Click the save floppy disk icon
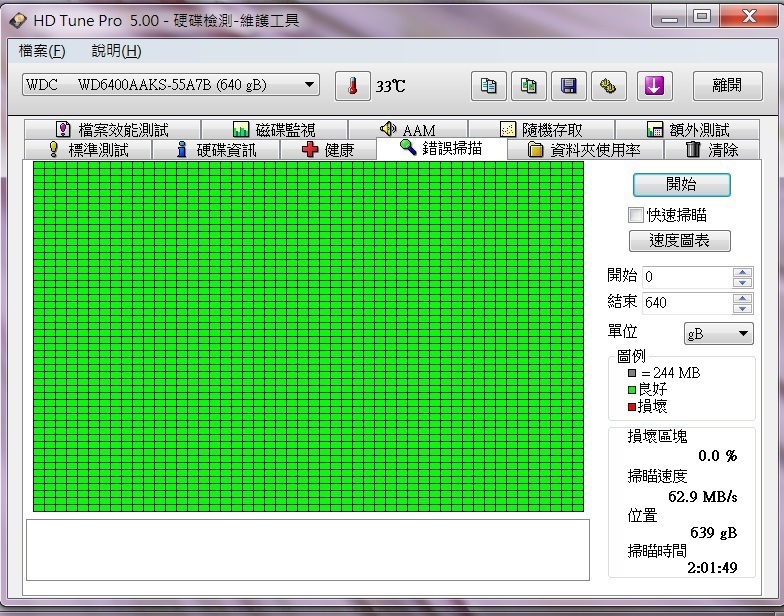Screen dimensions: 784x616 pyautogui.click(x=568, y=86)
